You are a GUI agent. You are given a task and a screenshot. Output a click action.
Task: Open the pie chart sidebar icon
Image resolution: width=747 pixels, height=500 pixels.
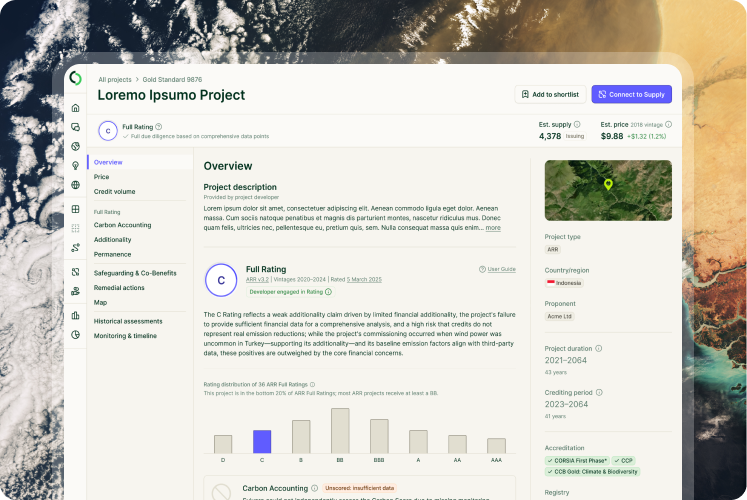75,335
